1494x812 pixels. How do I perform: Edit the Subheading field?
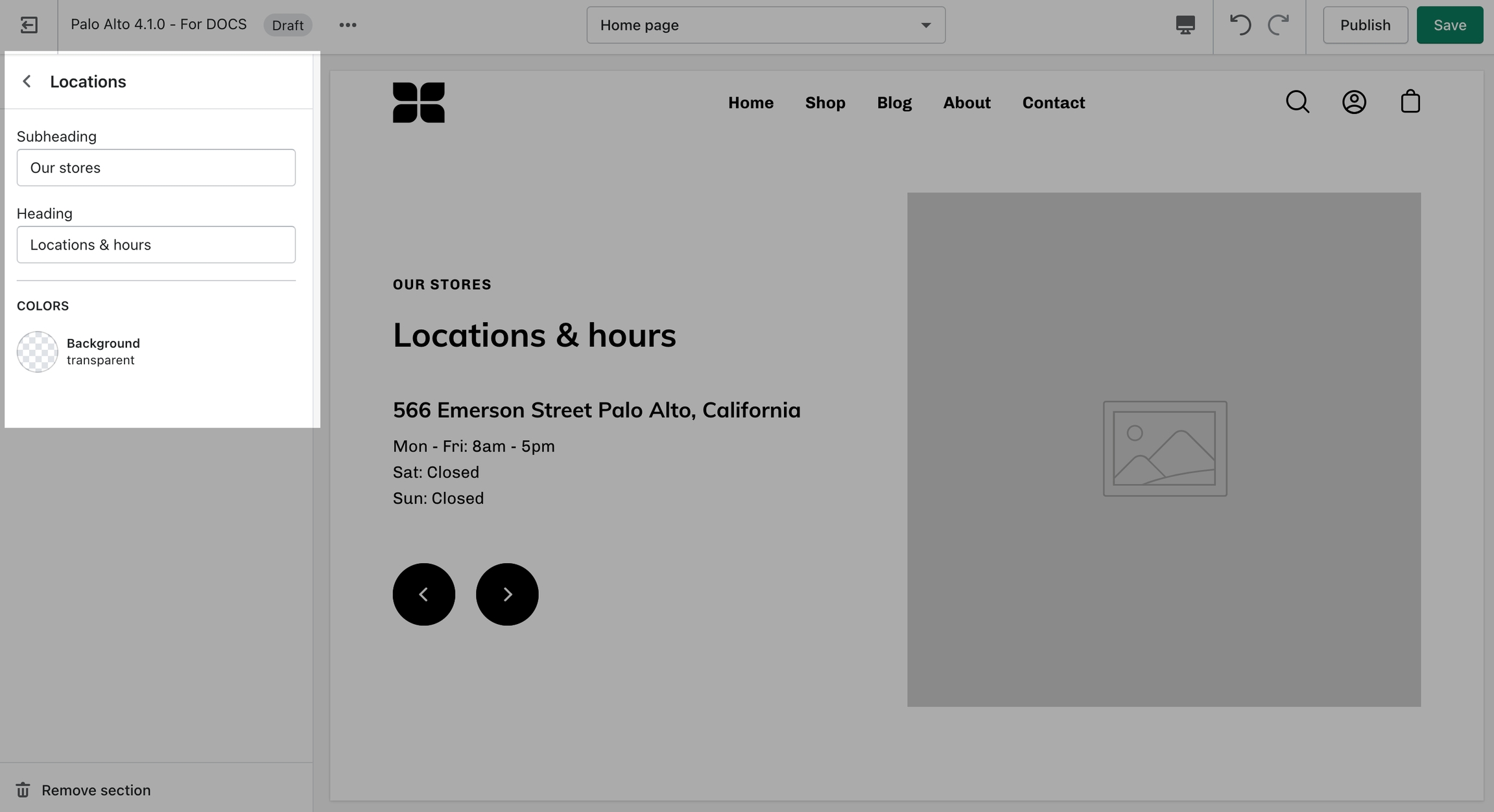point(156,168)
